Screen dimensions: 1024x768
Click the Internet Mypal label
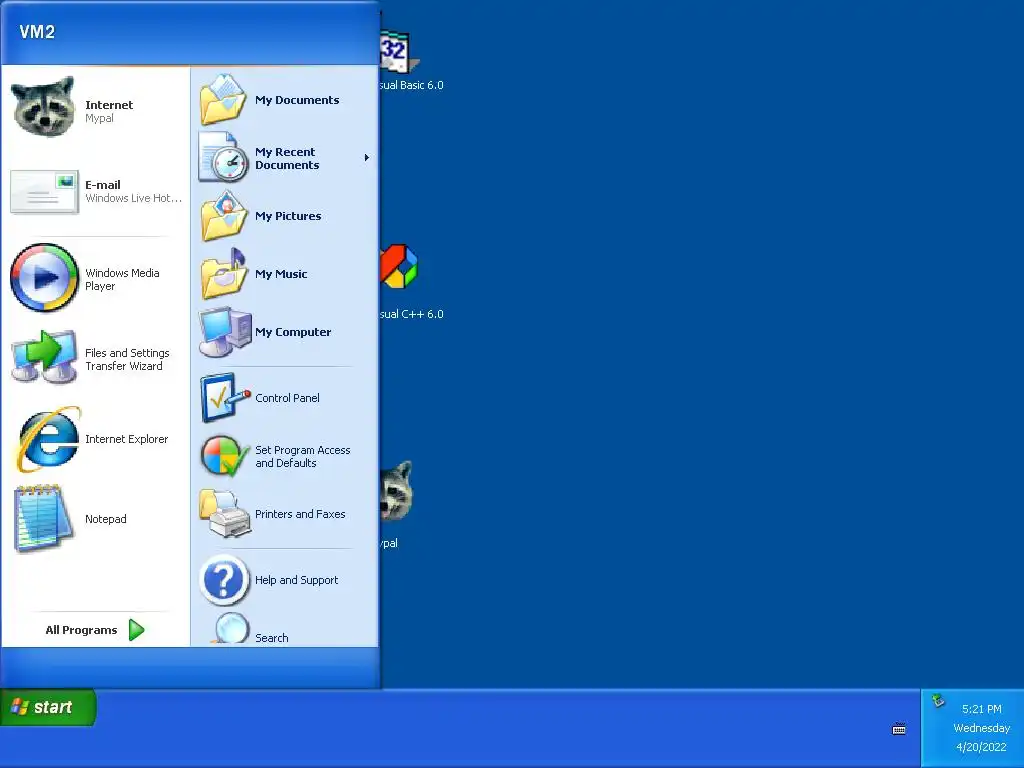pyautogui.click(x=108, y=111)
